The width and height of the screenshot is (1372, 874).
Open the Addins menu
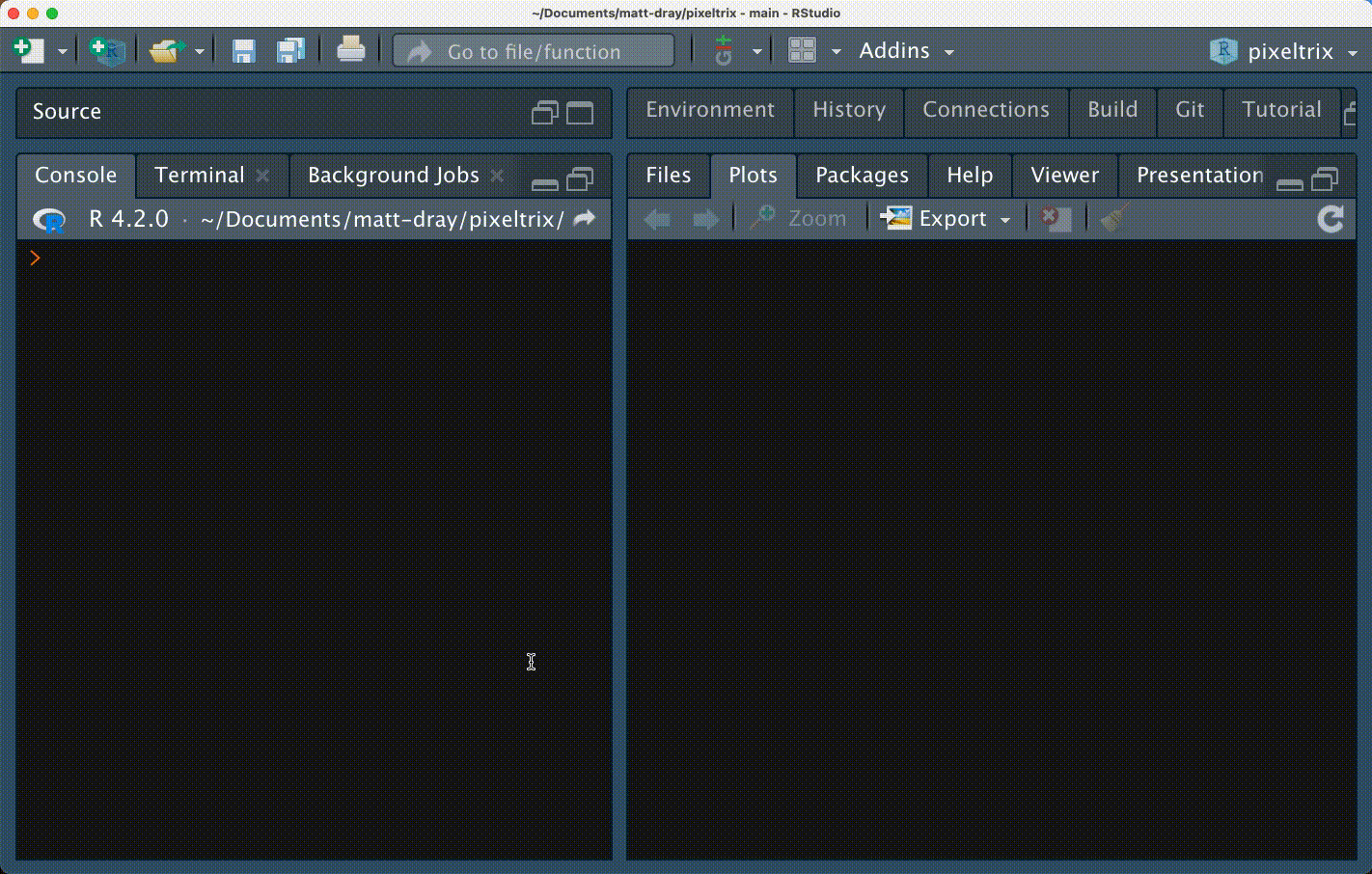coord(894,49)
